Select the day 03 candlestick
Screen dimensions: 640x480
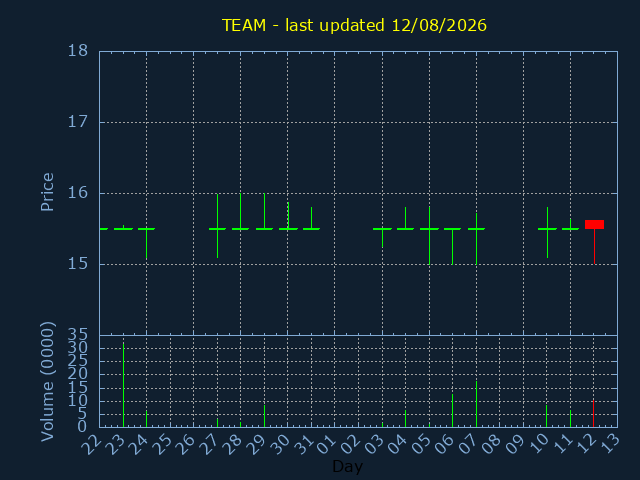(382, 238)
